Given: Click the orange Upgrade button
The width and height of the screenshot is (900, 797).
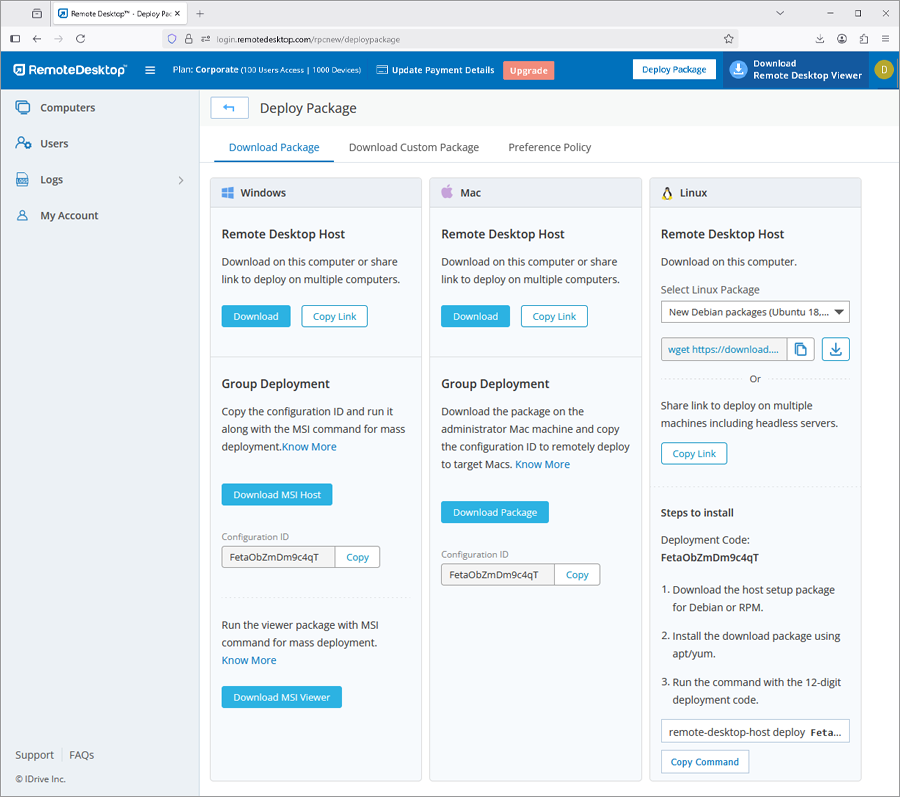Looking at the screenshot, I should [528, 70].
